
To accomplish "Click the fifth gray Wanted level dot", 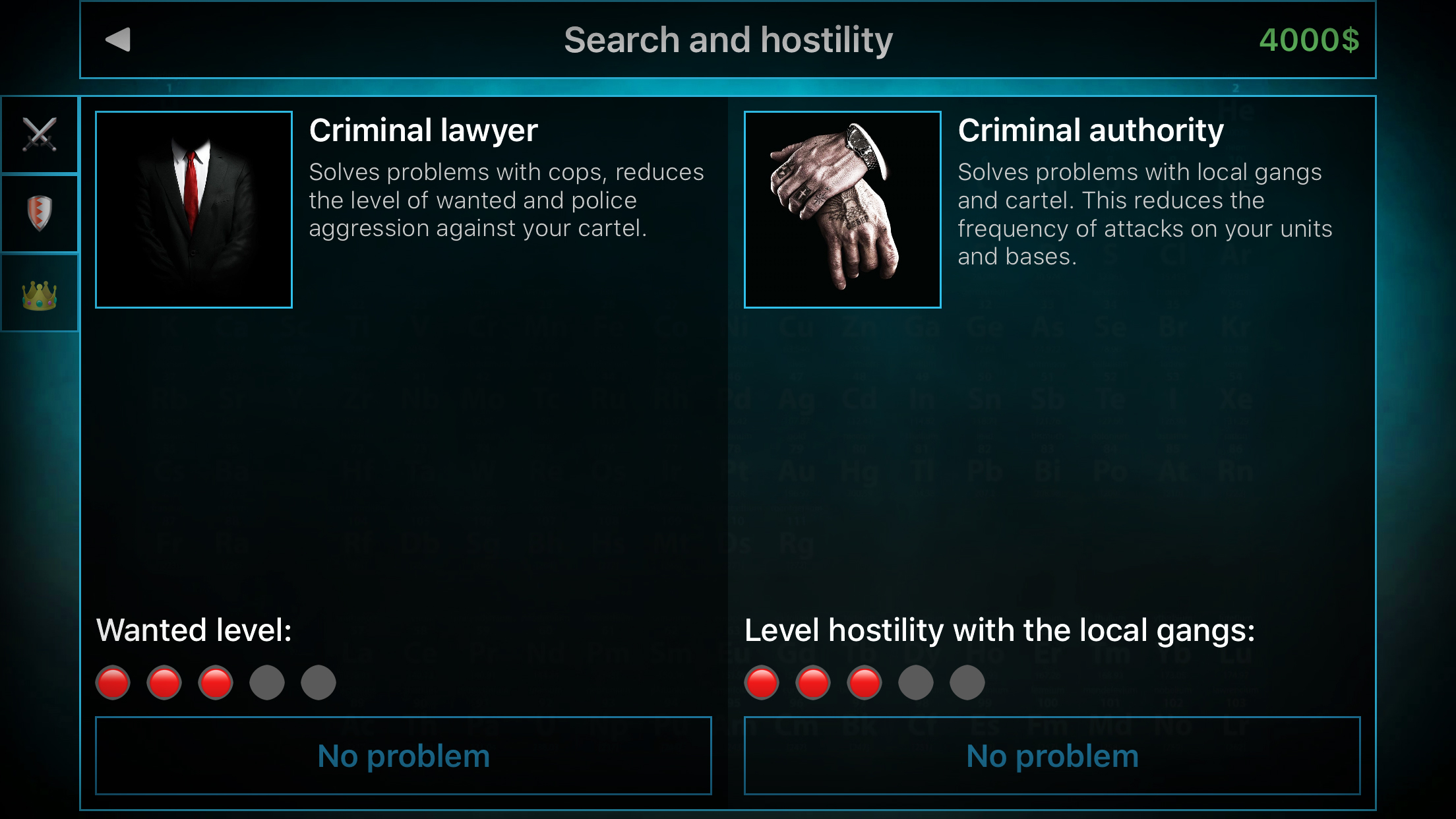I will tap(318, 682).
